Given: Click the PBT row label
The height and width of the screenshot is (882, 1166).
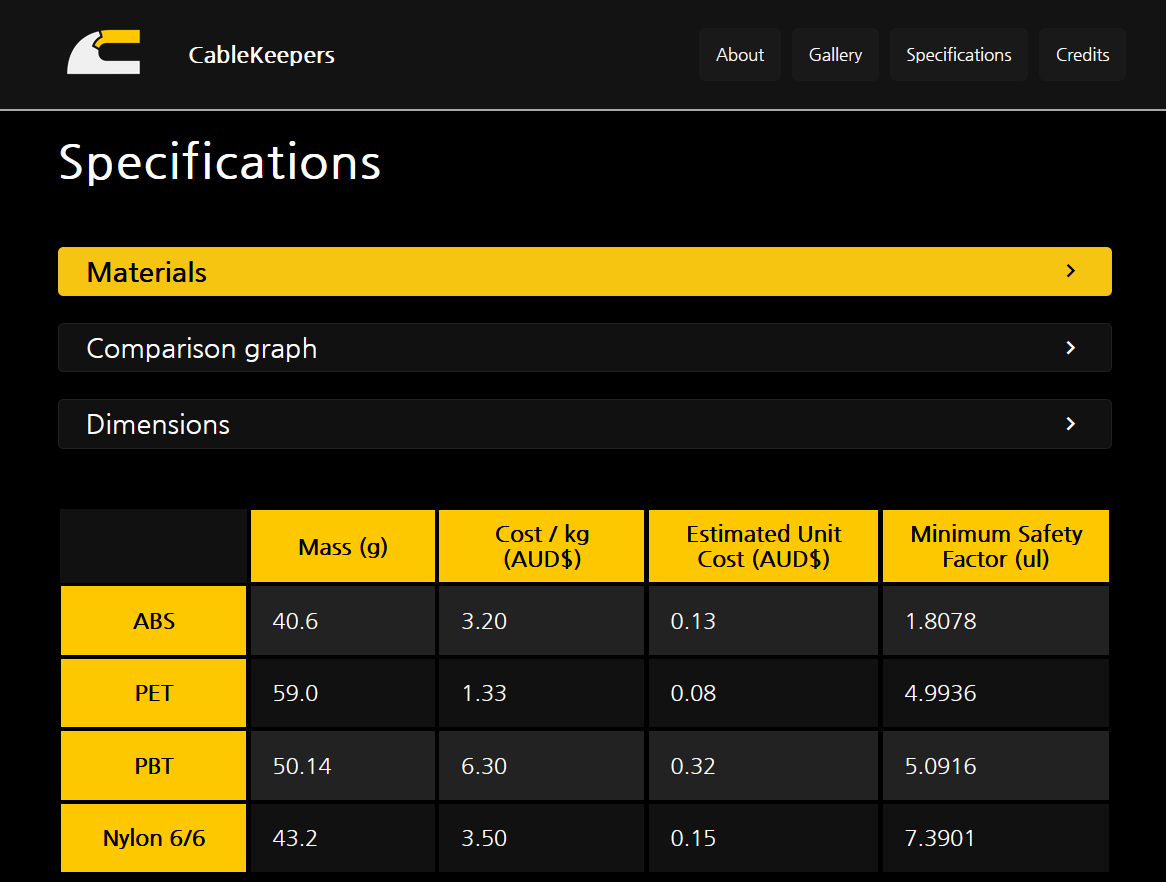Looking at the screenshot, I should tap(154, 766).
